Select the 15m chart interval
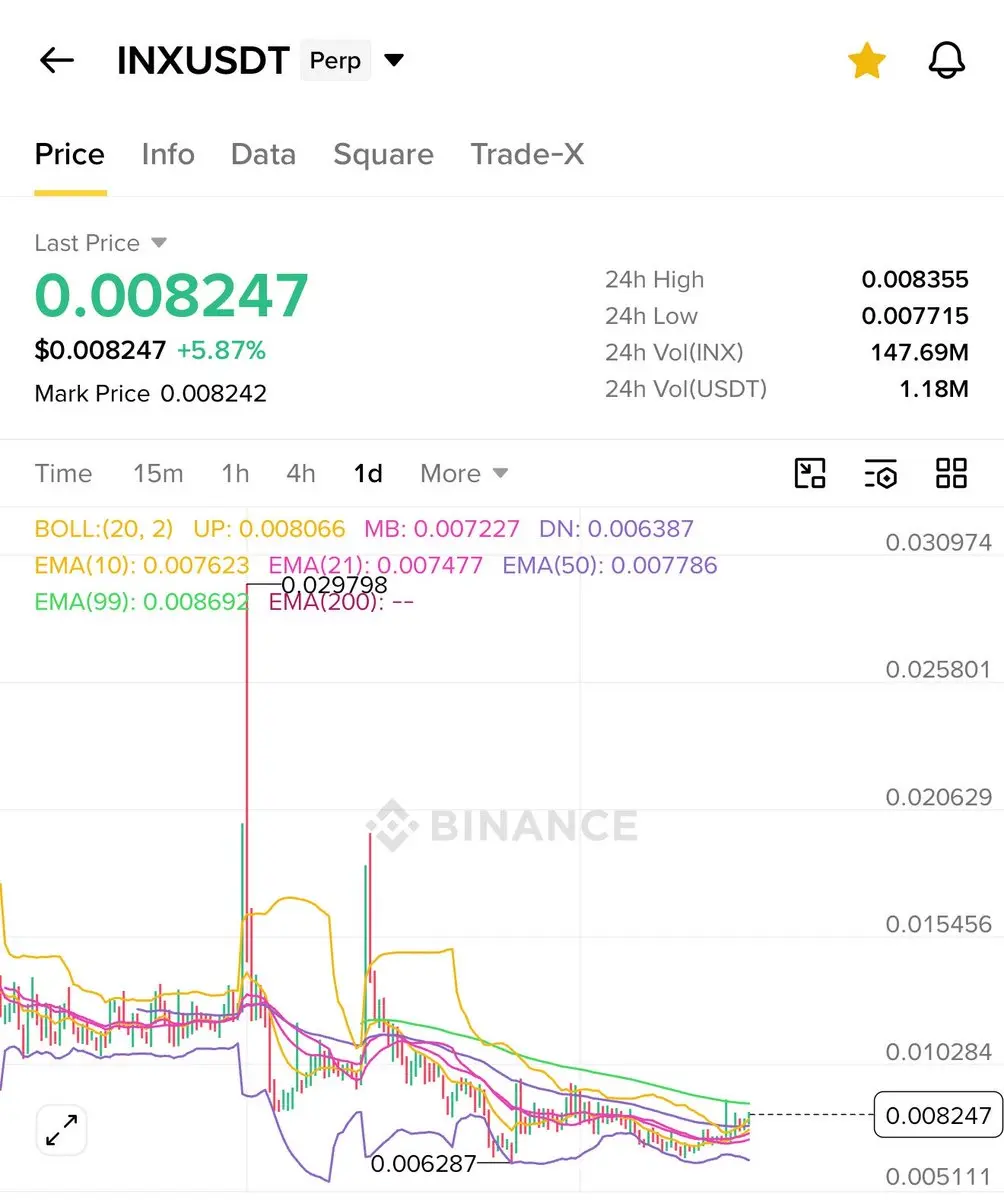The image size is (1004, 1200). pyautogui.click(x=158, y=473)
